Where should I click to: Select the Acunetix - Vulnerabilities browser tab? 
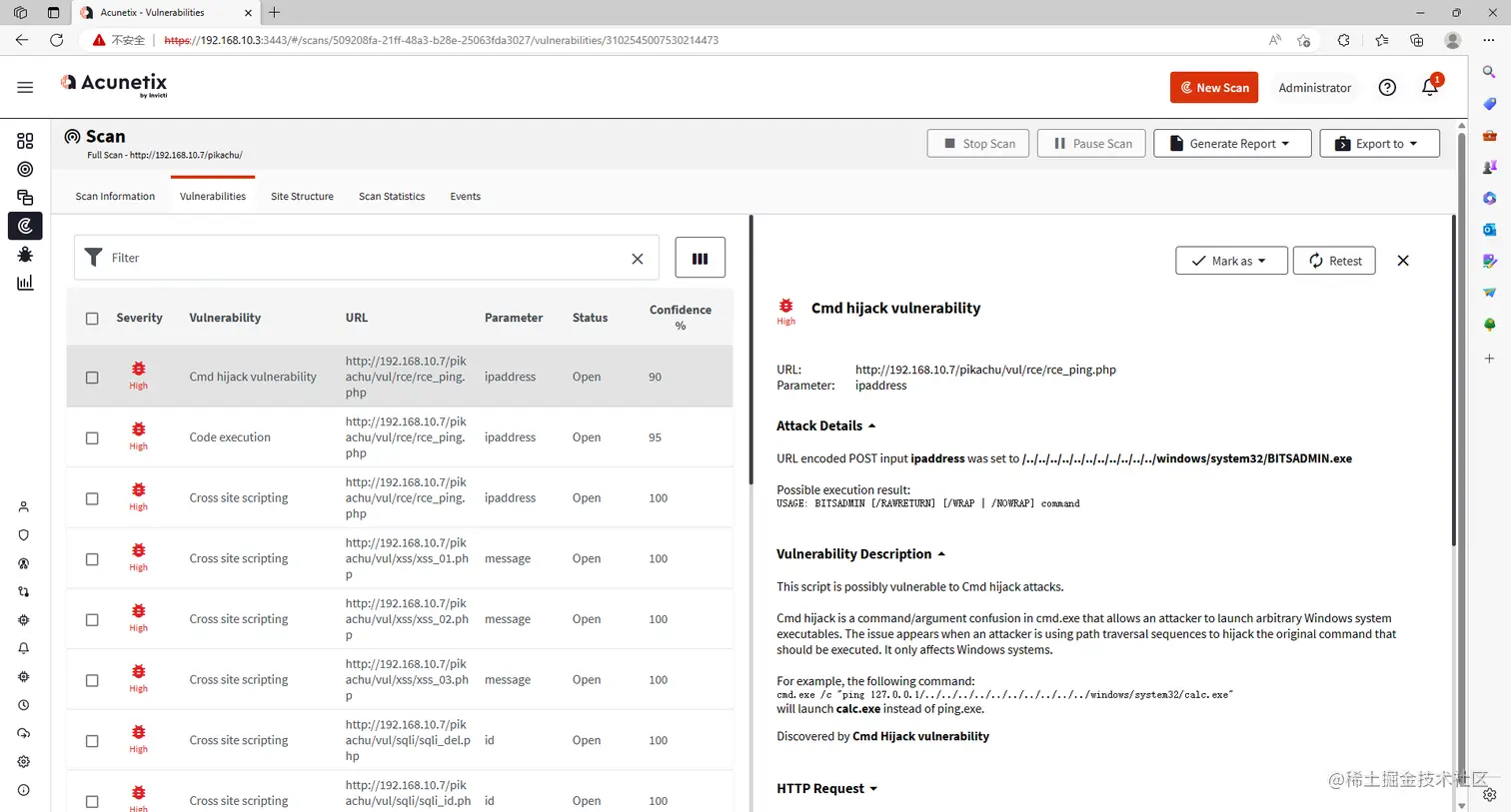(166, 13)
